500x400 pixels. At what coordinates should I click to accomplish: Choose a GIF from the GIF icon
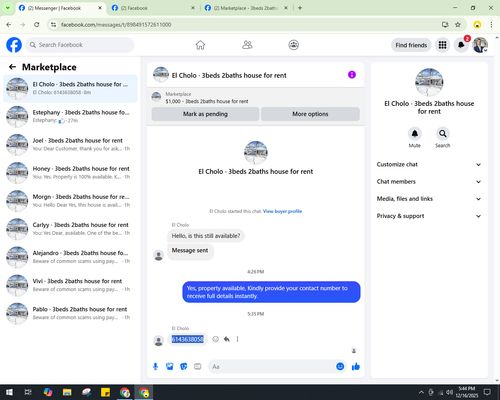tap(198, 367)
